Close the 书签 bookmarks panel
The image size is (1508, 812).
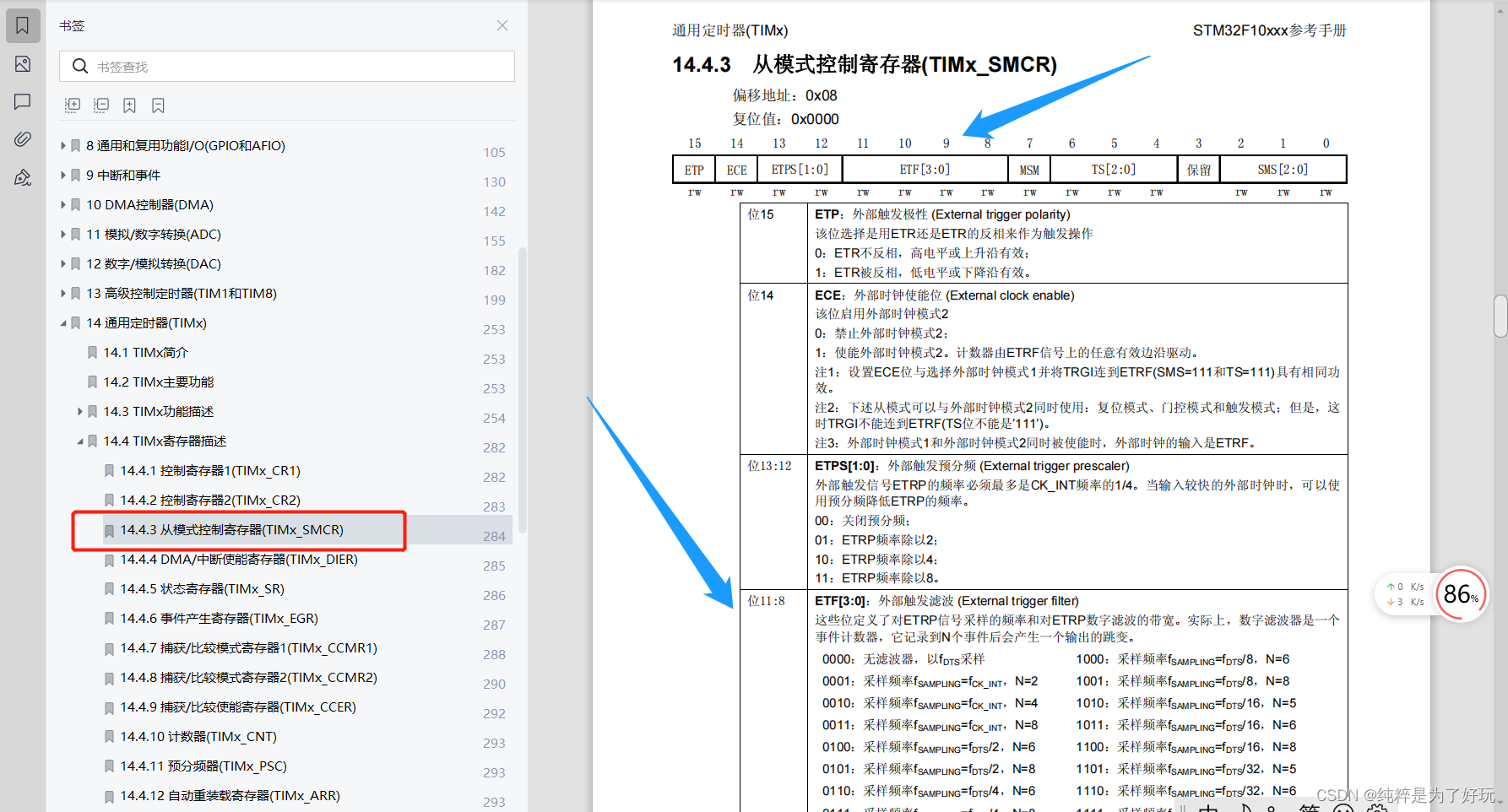pyautogui.click(x=502, y=25)
